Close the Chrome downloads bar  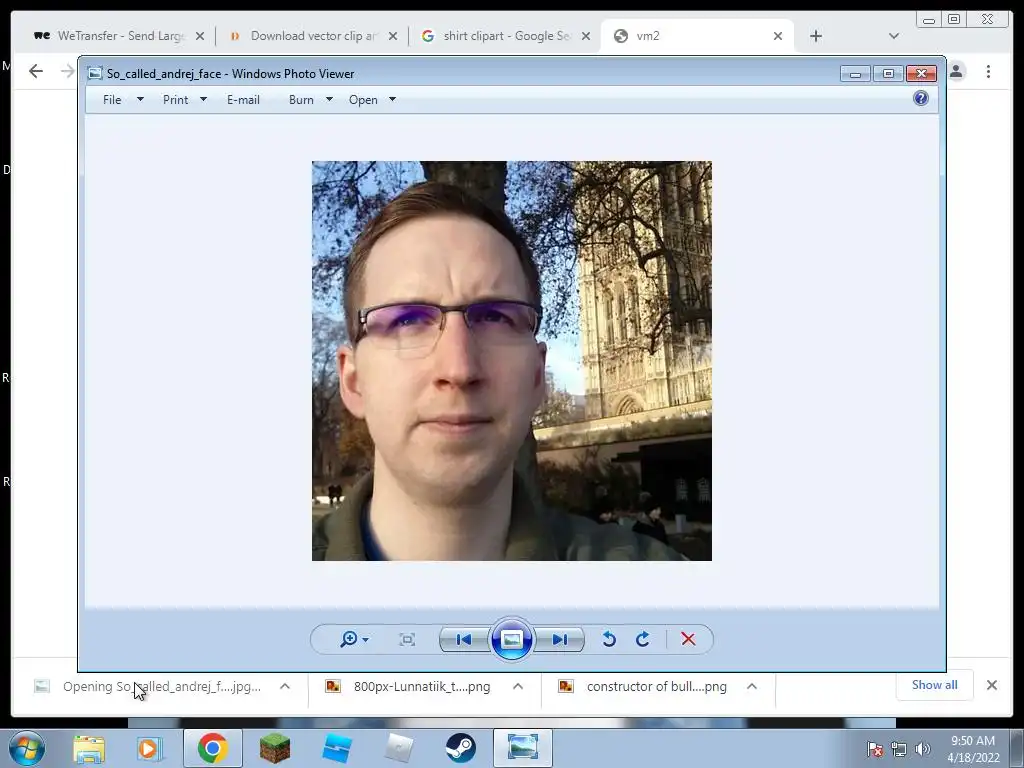[992, 685]
